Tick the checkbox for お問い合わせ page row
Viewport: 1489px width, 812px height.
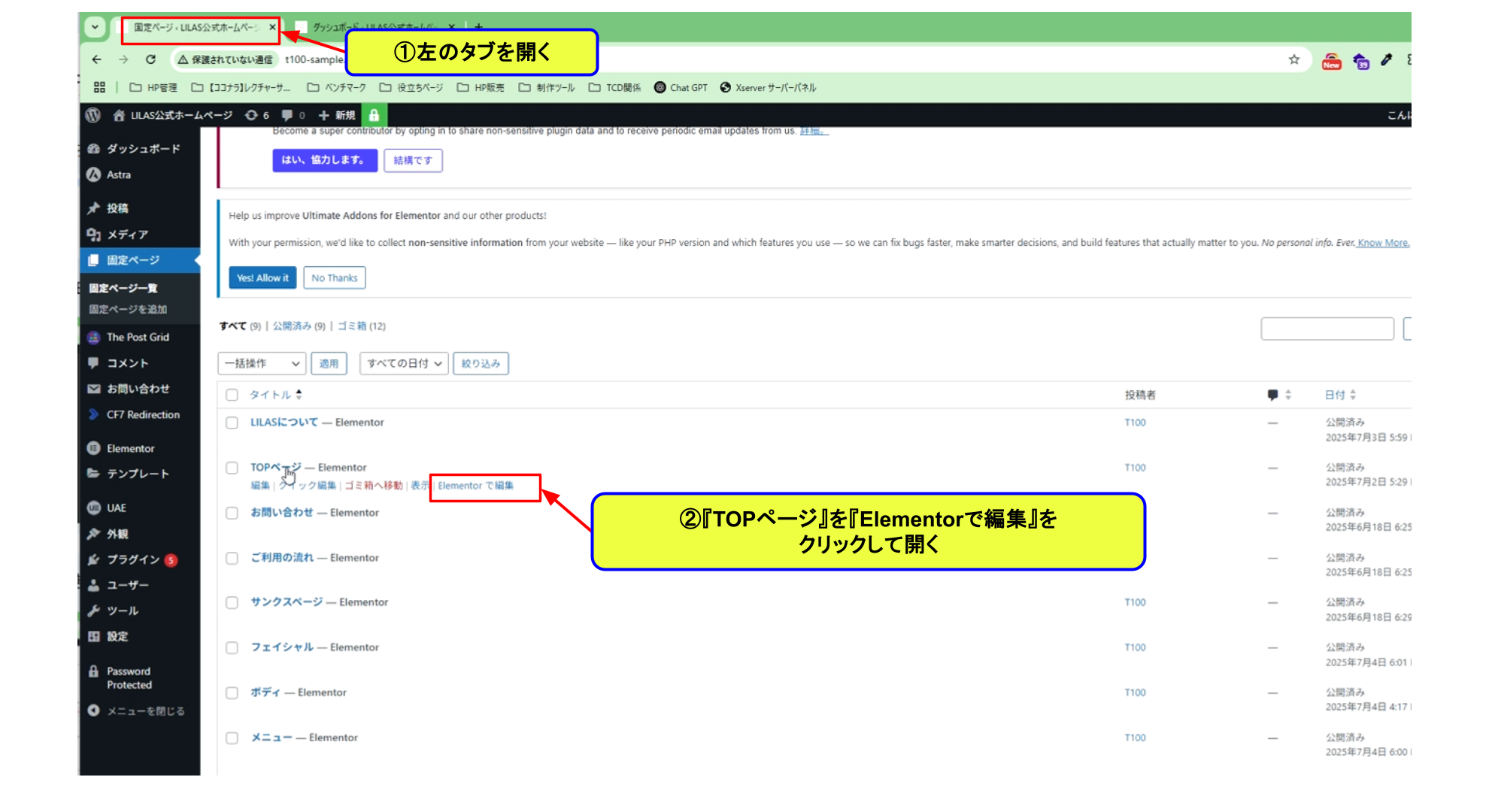tap(232, 513)
